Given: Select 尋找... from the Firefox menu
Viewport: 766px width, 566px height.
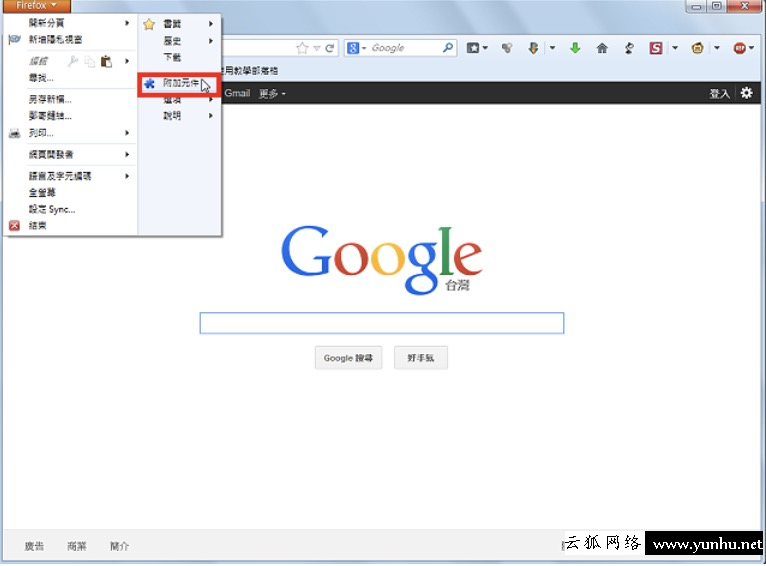Looking at the screenshot, I should coord(41,78).
